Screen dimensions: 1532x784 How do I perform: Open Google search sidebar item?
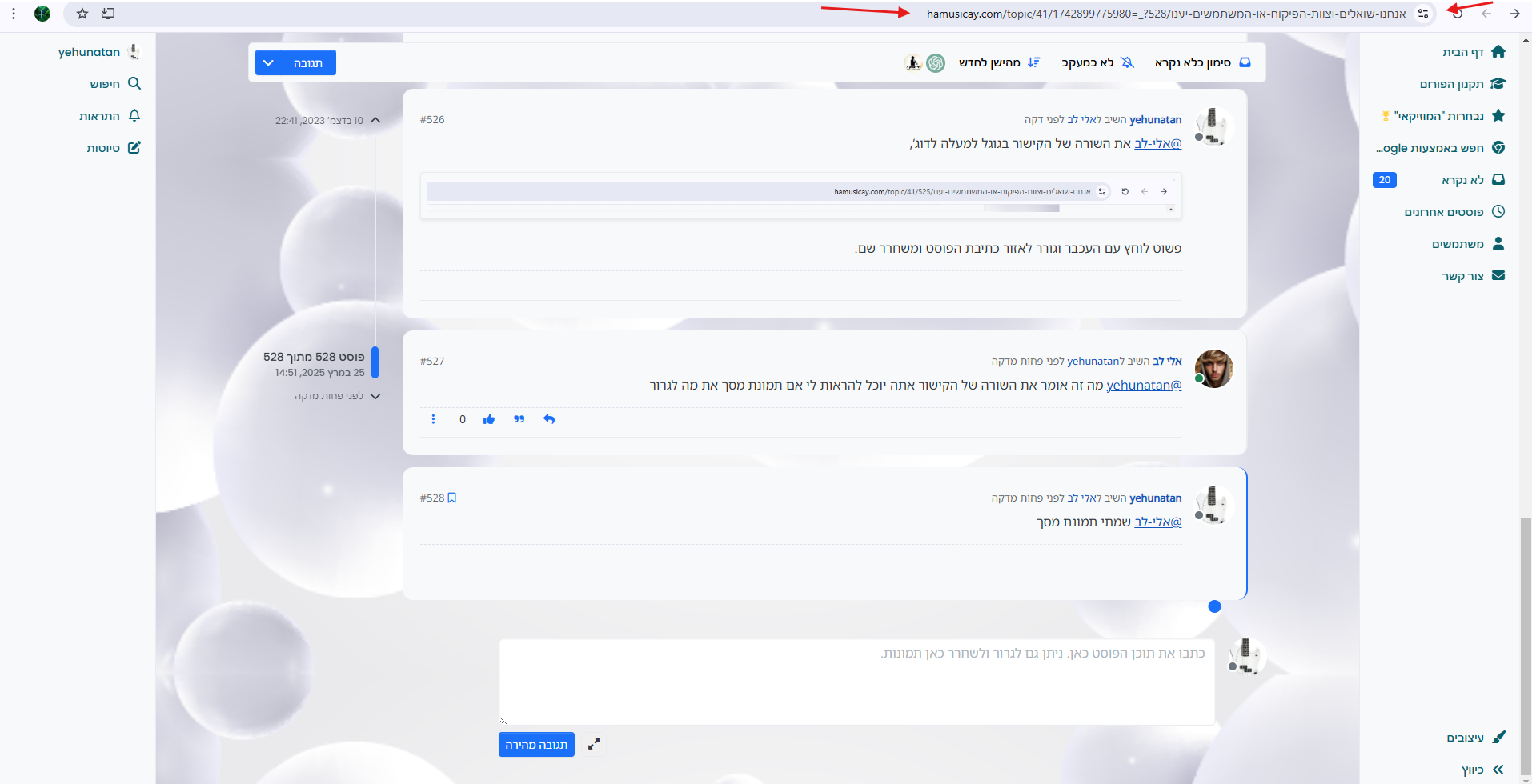point(1441,148)
